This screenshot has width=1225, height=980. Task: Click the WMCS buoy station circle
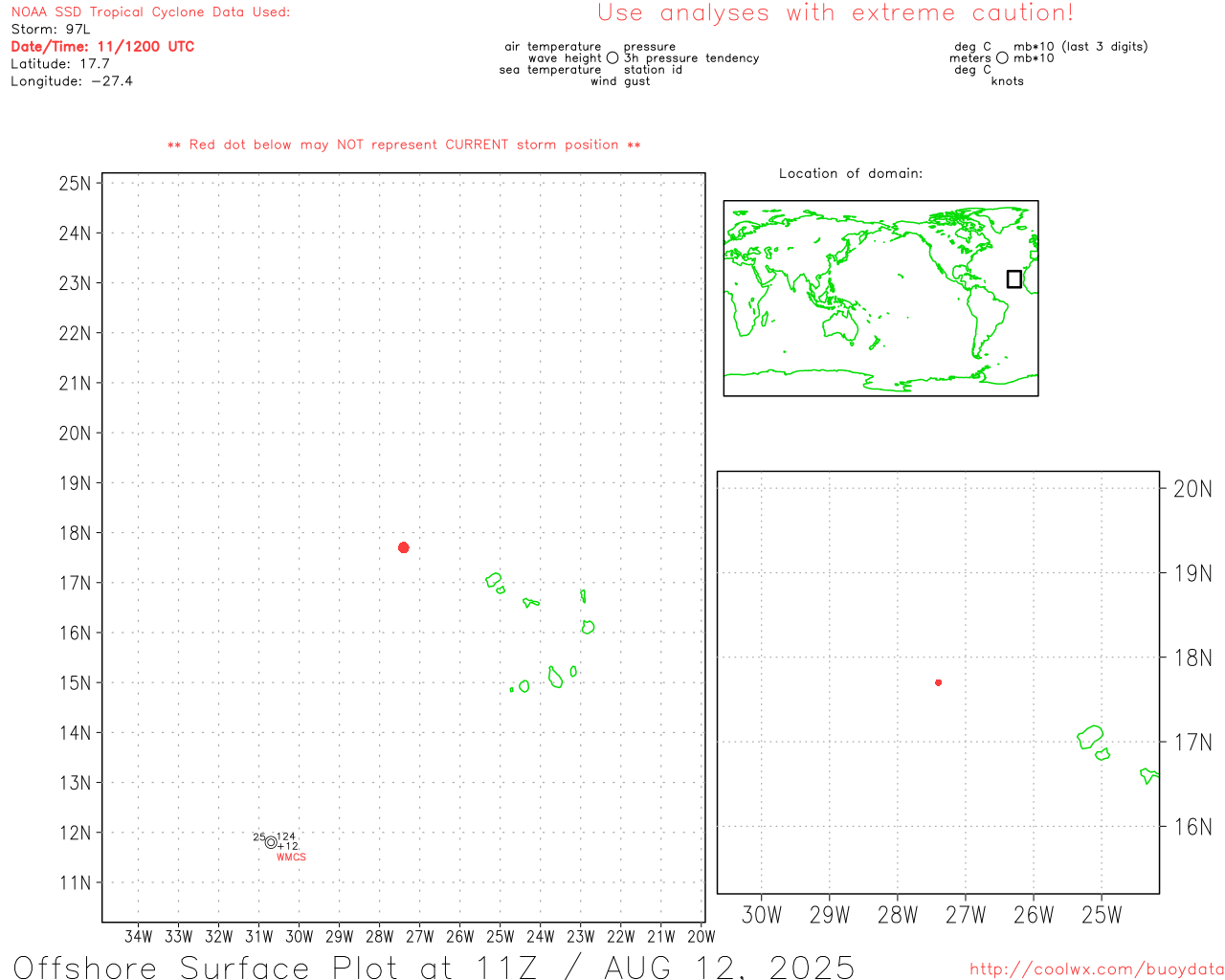271,842
